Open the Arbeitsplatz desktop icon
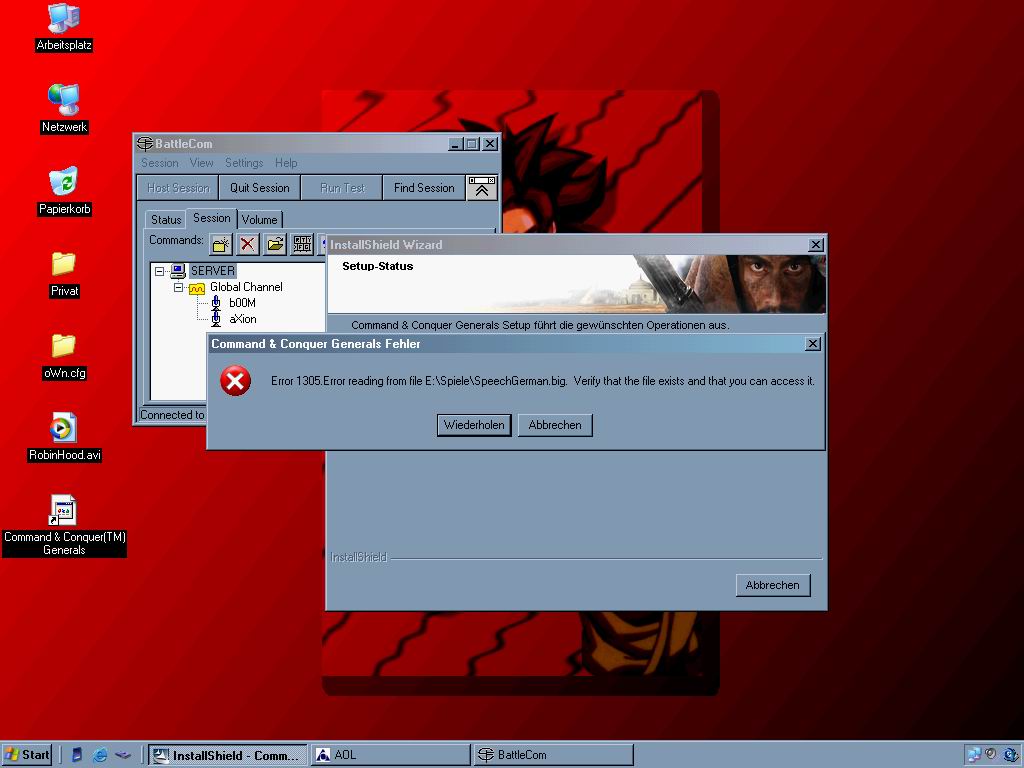The height and width of the screenshot is (768, 1024). [x=64, y=18]
